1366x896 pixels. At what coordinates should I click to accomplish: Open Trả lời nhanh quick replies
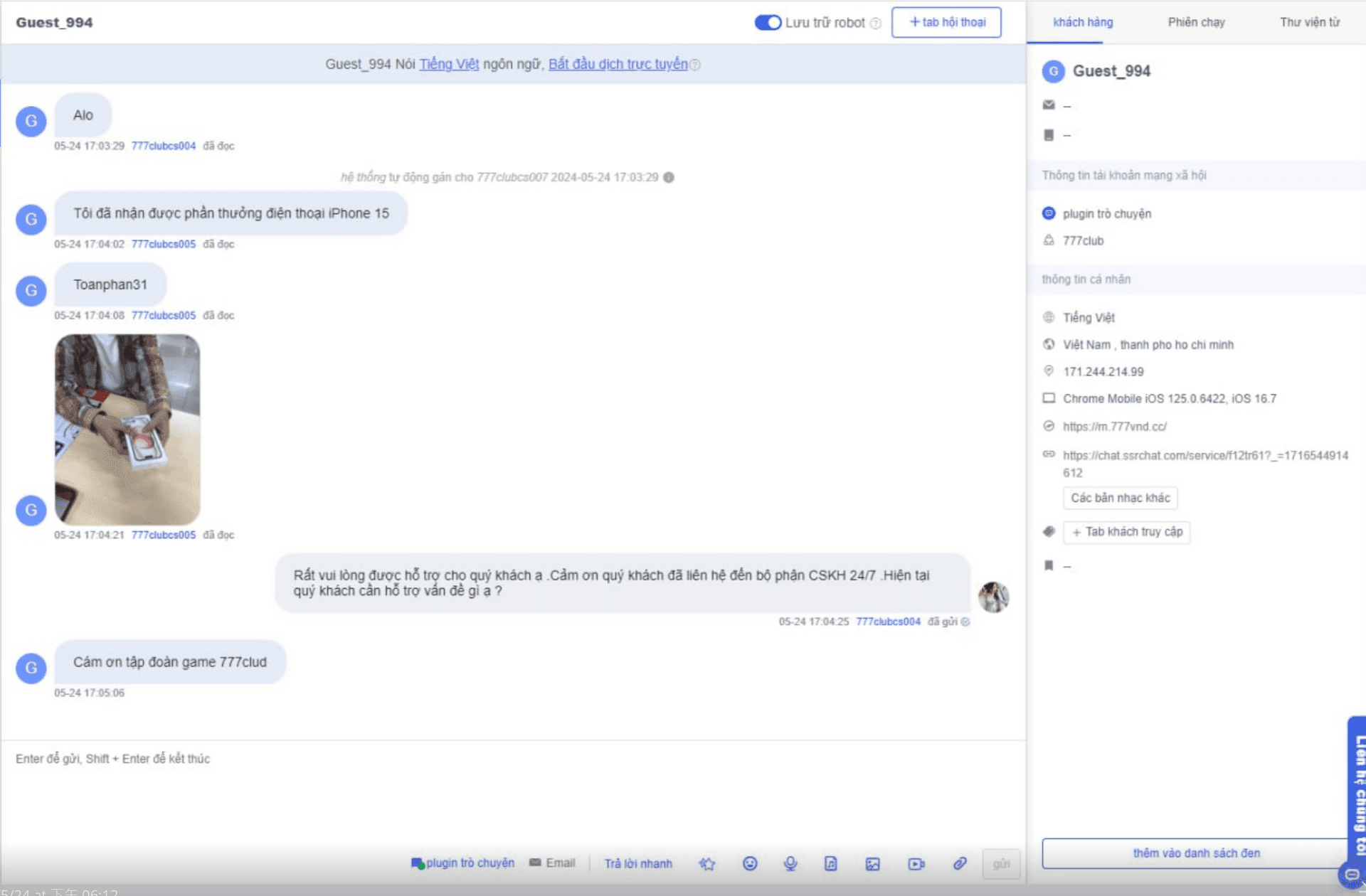click(x=638, y=863)
